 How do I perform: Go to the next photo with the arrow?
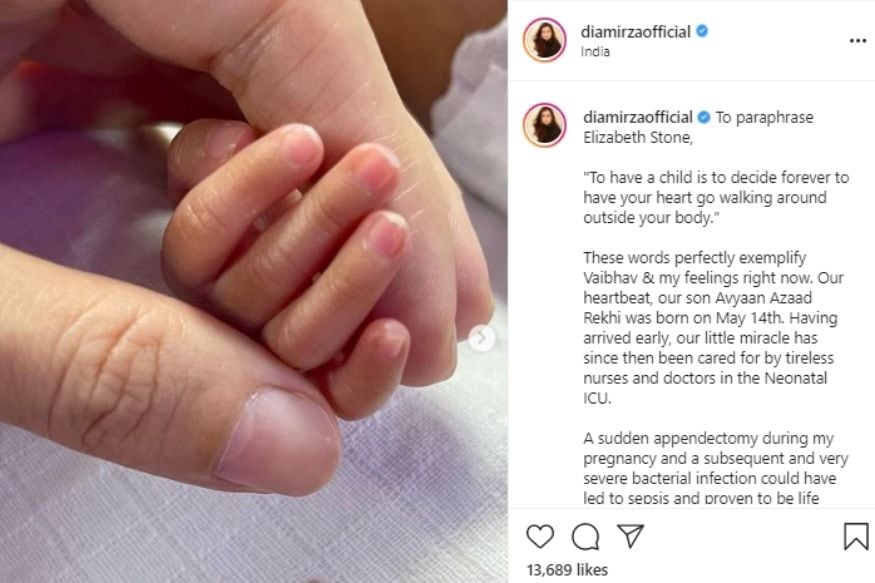coord(482,338)
